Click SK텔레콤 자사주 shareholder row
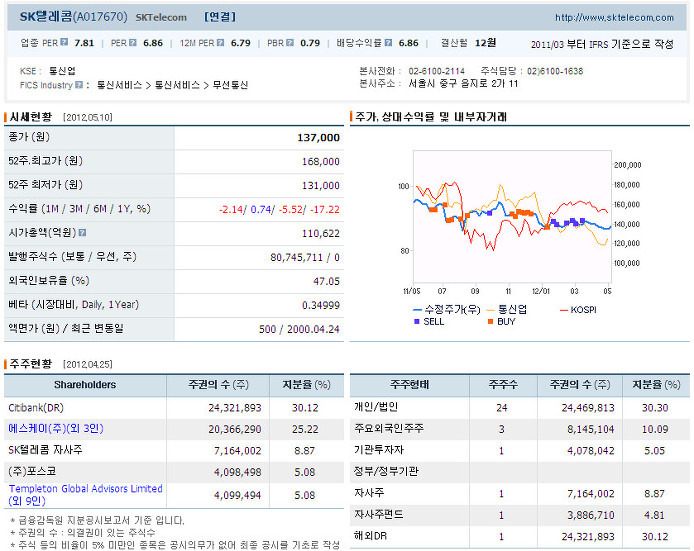 point(174,450)
